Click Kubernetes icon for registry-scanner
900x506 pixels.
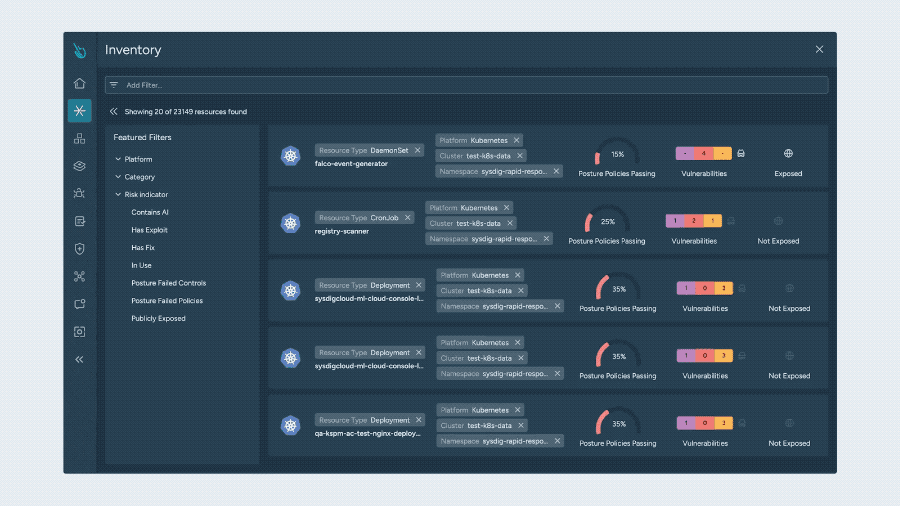[x=290, y=223]
